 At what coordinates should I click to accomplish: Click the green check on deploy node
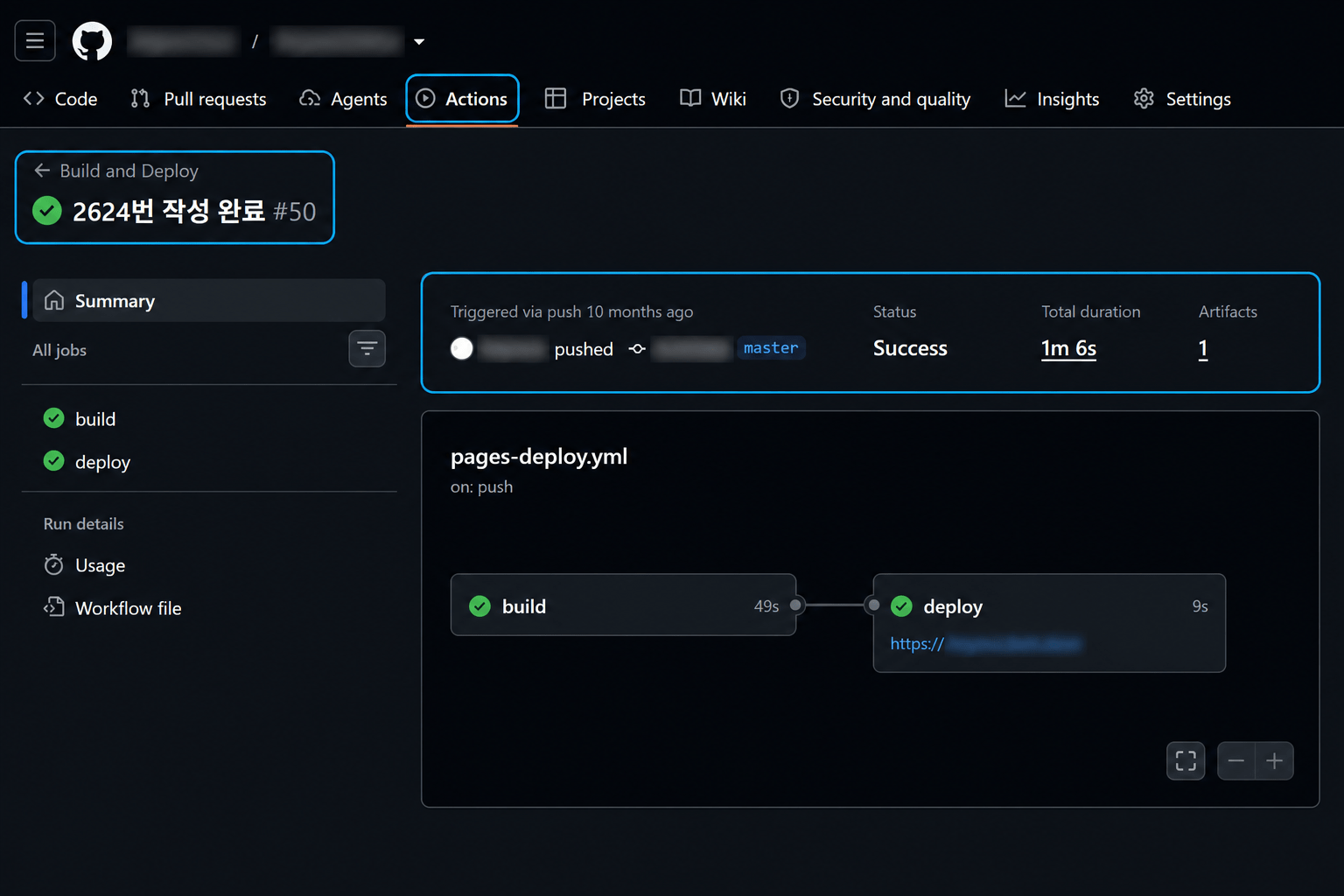901,605
